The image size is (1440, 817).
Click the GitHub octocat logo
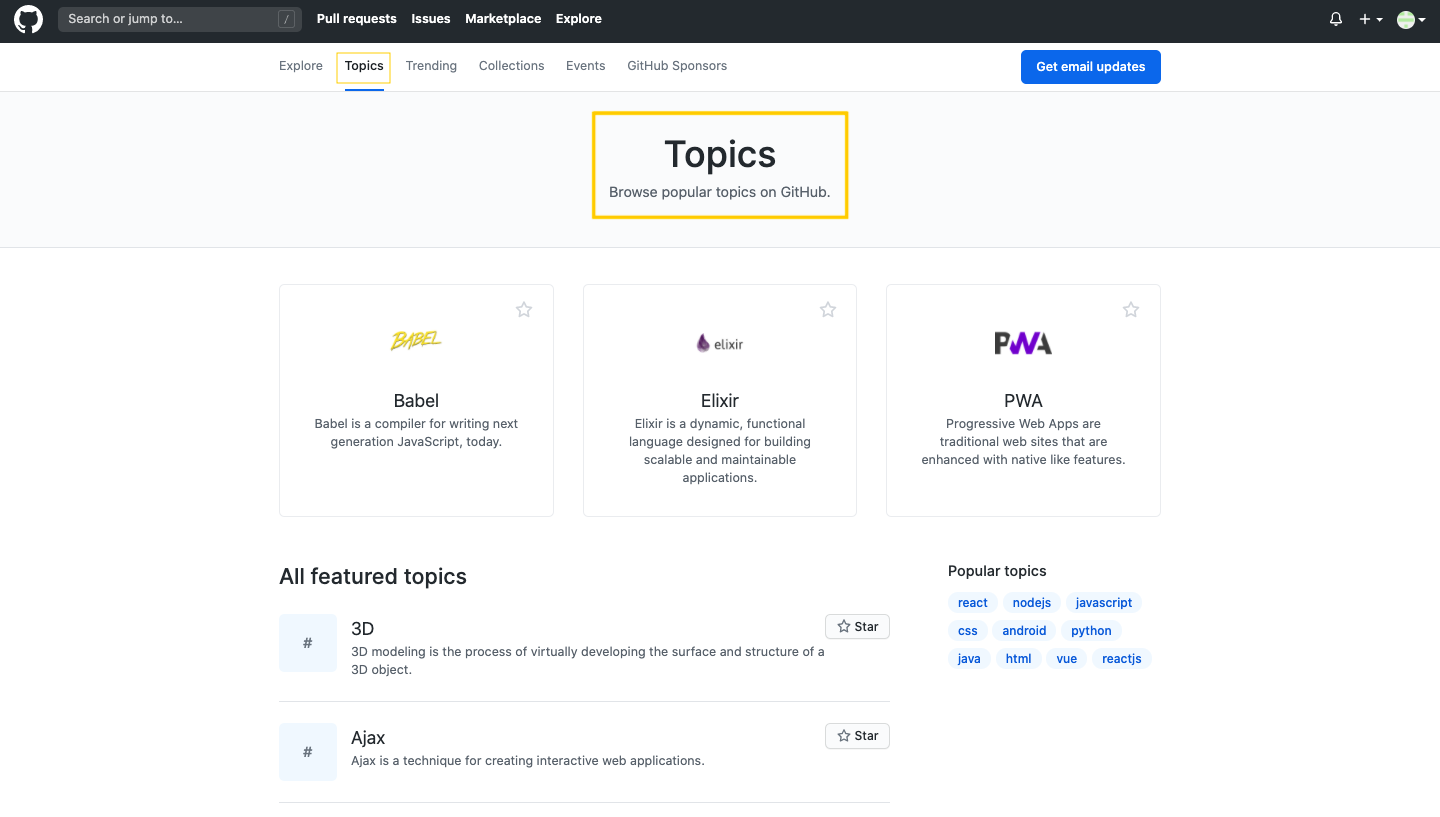(x=28, y=19)
